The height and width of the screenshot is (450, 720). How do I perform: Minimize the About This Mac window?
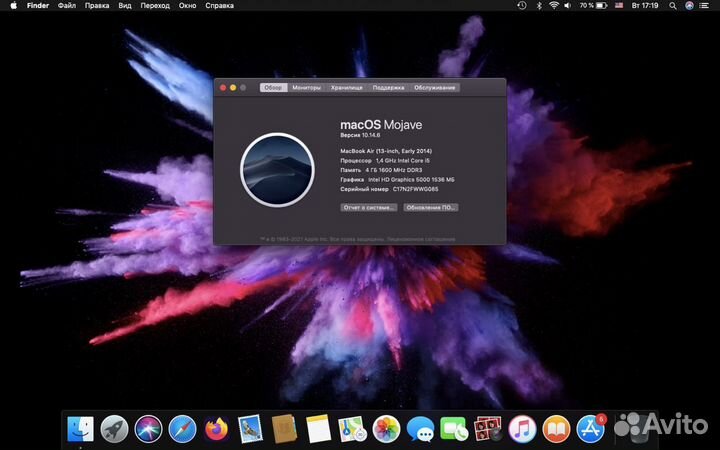(233, 87)
